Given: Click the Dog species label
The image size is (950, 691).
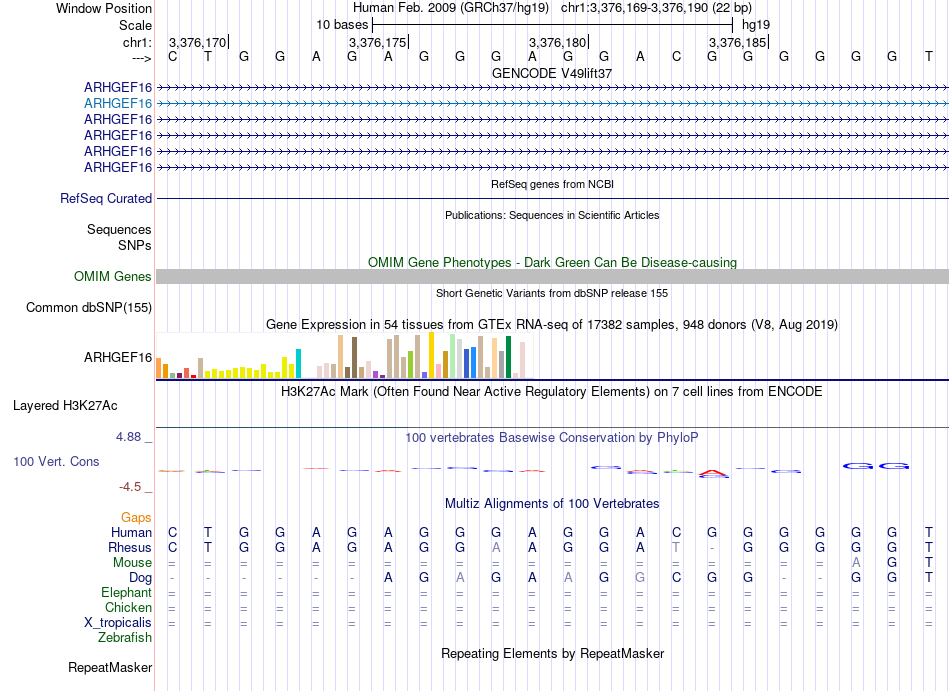Looking at the screenshot, I should [x=141, y=578].
